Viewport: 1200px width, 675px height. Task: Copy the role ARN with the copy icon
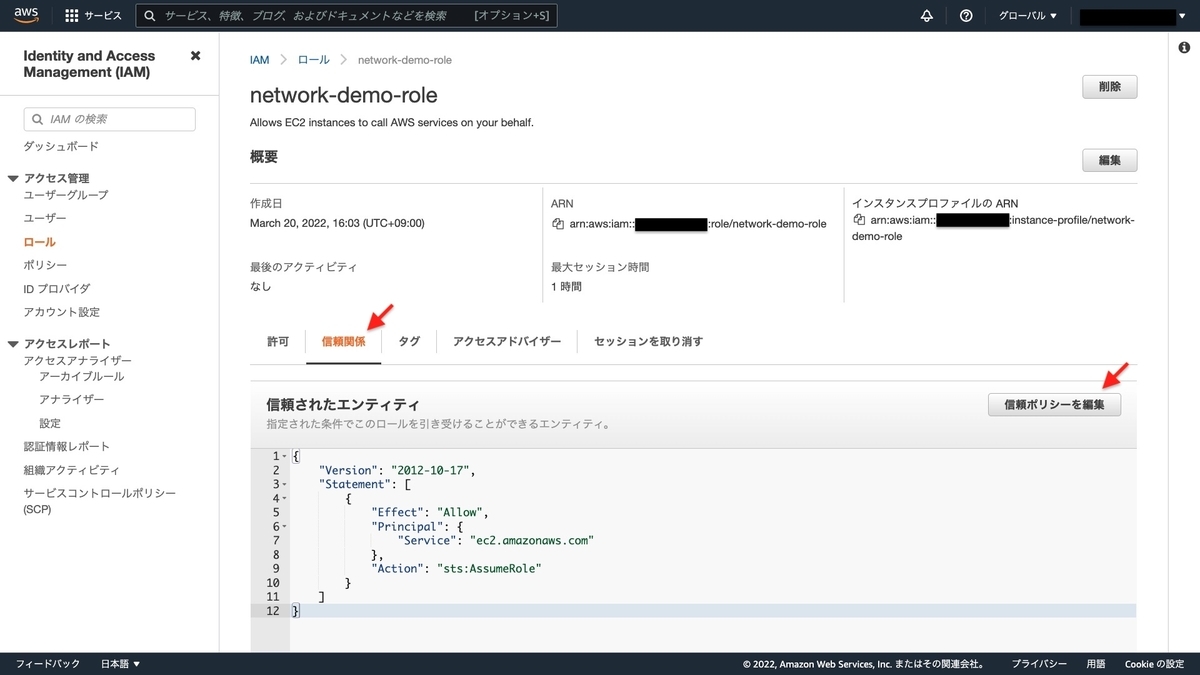click(x=558, y=223)
